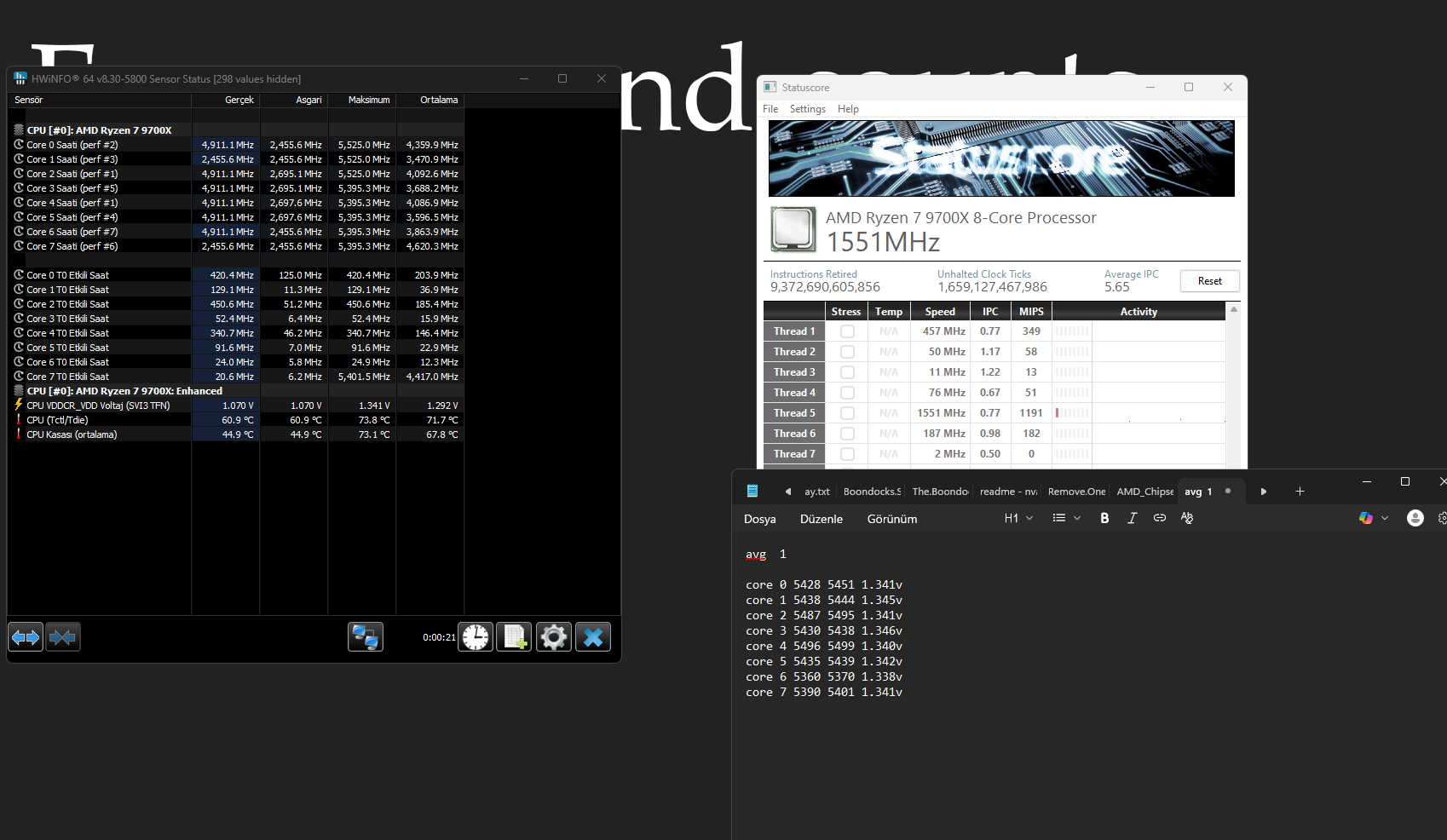Close HWiNFO sensors with blue X button
The image size is (1447, 840).
click(593, 637)
